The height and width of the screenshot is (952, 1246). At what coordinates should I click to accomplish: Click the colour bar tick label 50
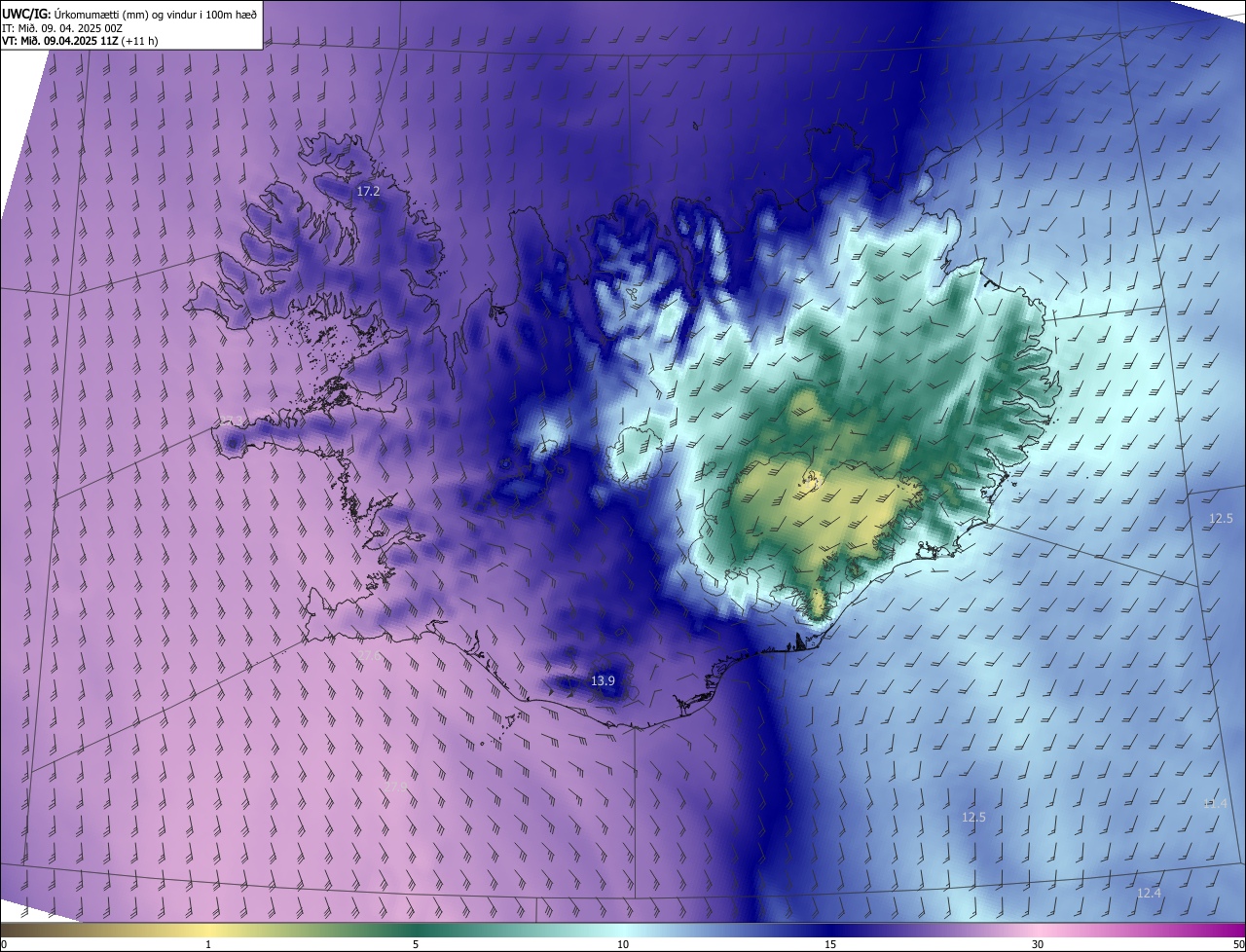click(1238, 944)
